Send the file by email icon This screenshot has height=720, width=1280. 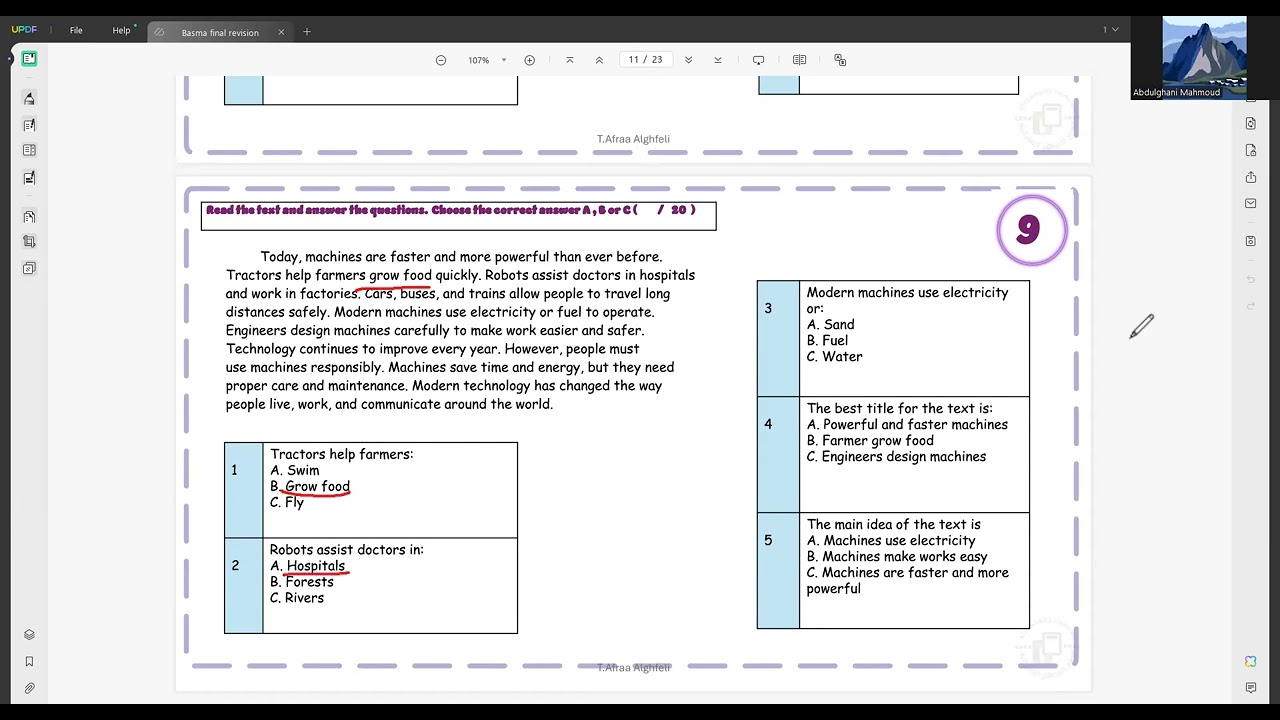coord(1250,204)
